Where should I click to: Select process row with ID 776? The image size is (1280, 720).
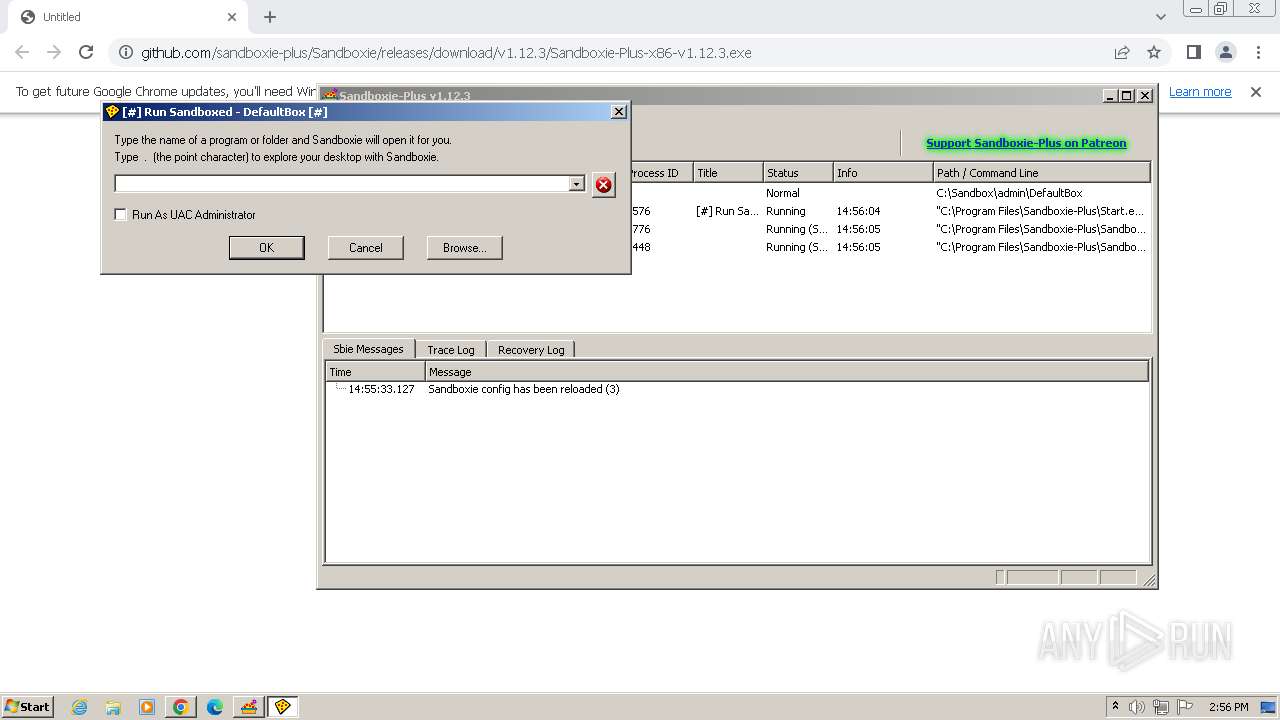(x=890, y=229)
